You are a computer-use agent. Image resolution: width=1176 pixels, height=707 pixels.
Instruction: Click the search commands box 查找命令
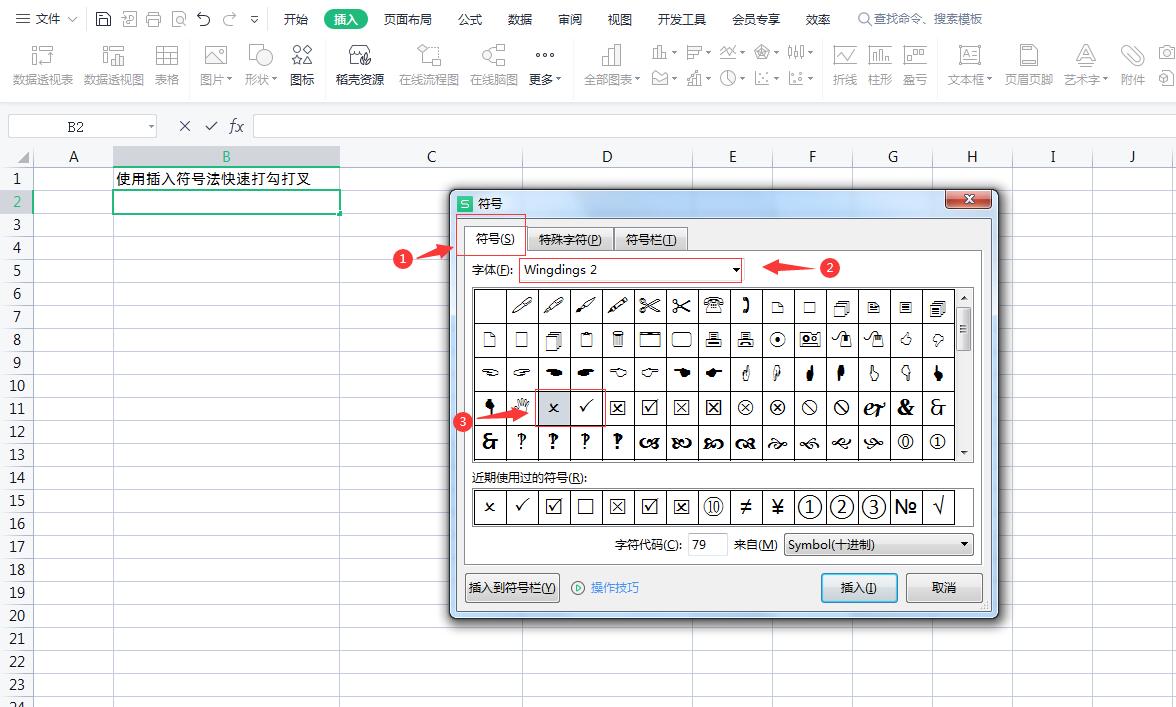tap(920, 19)
